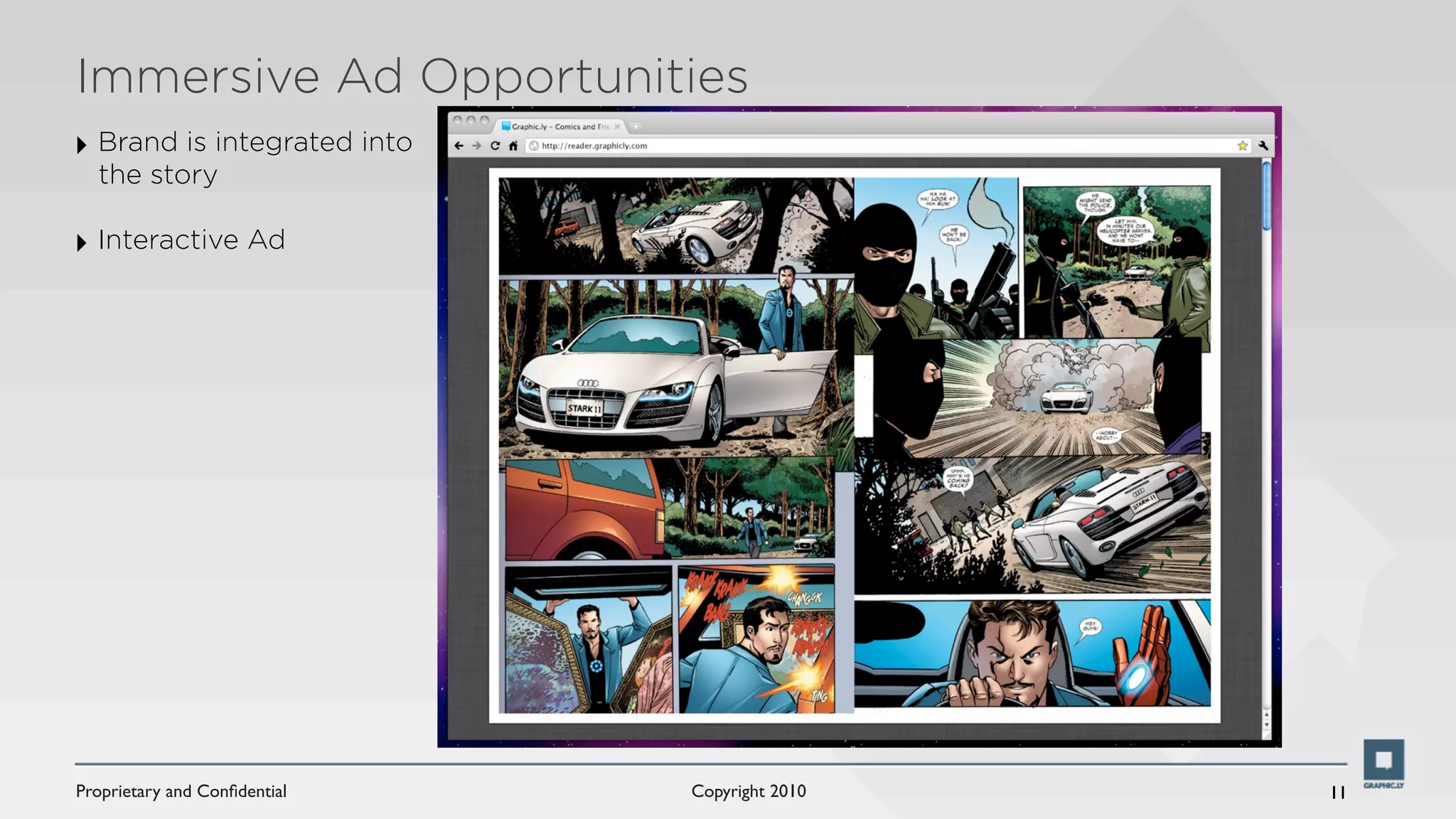This screenshot has width=1456, height=819.
Task: Close the Graphic.ly browser tab
Action: [x=617, y=127]
